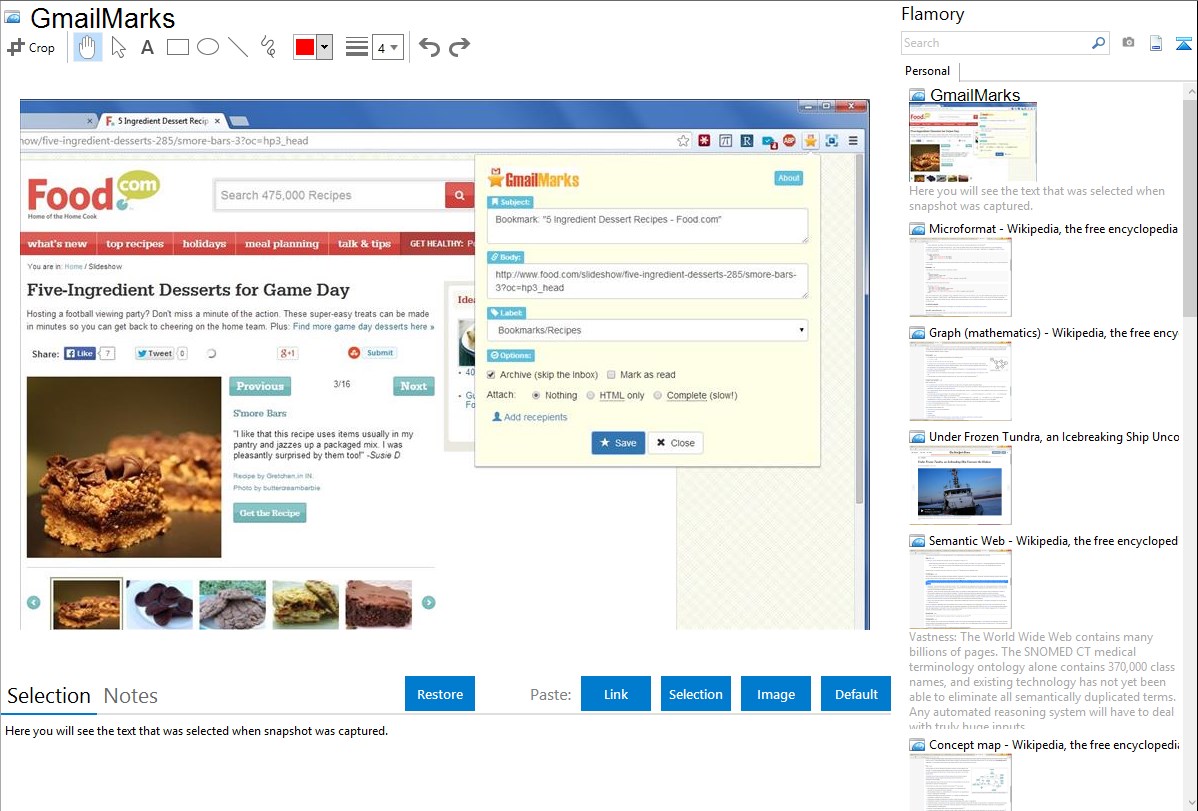
Task: Open the Personal tab
Action: click(x=927, y=71)
